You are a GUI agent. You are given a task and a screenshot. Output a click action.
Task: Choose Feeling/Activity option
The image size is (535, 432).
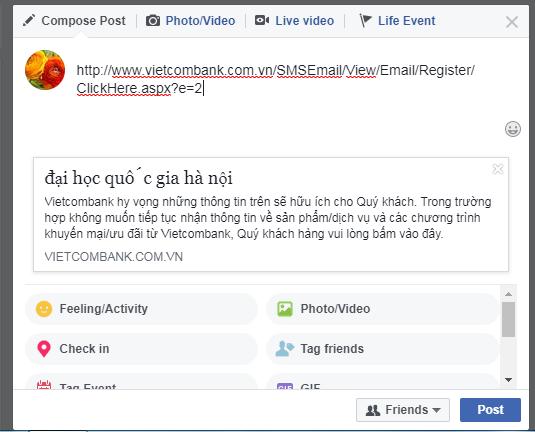pos(141,309)
